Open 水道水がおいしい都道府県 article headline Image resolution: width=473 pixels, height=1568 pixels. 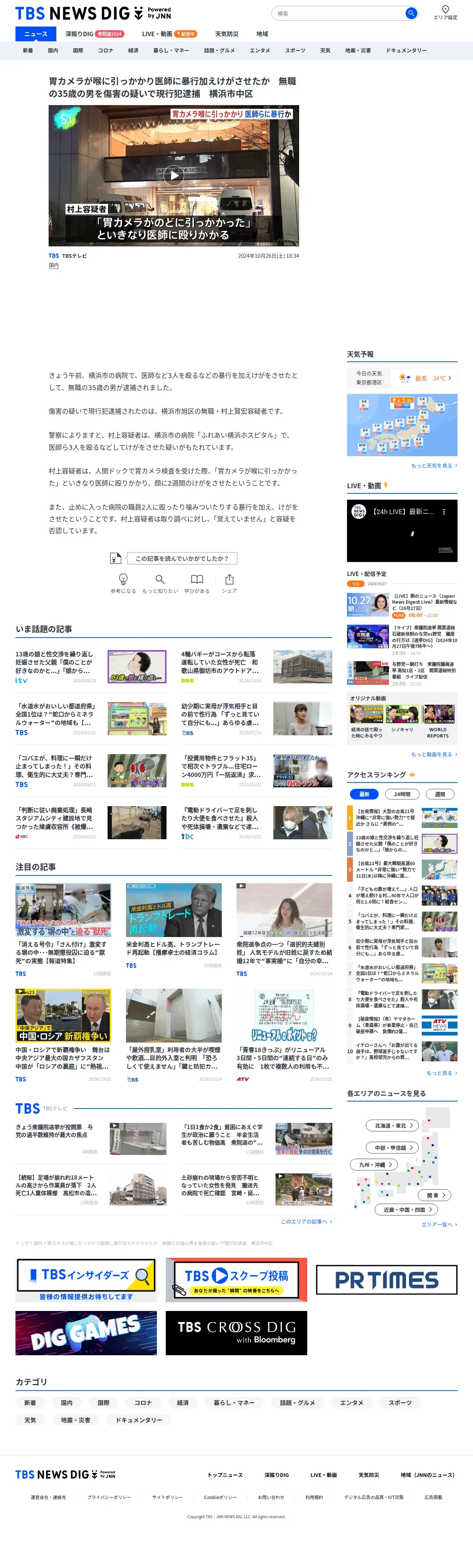point(55,715)
